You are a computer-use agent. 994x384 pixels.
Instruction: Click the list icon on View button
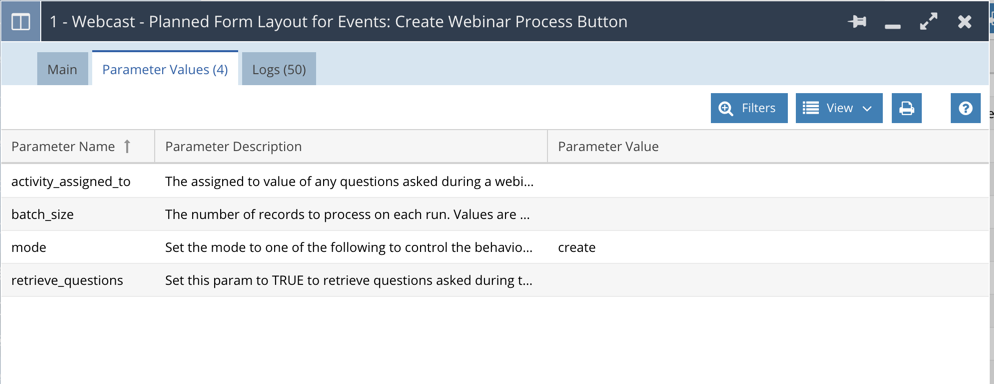[x=811, y=108]
